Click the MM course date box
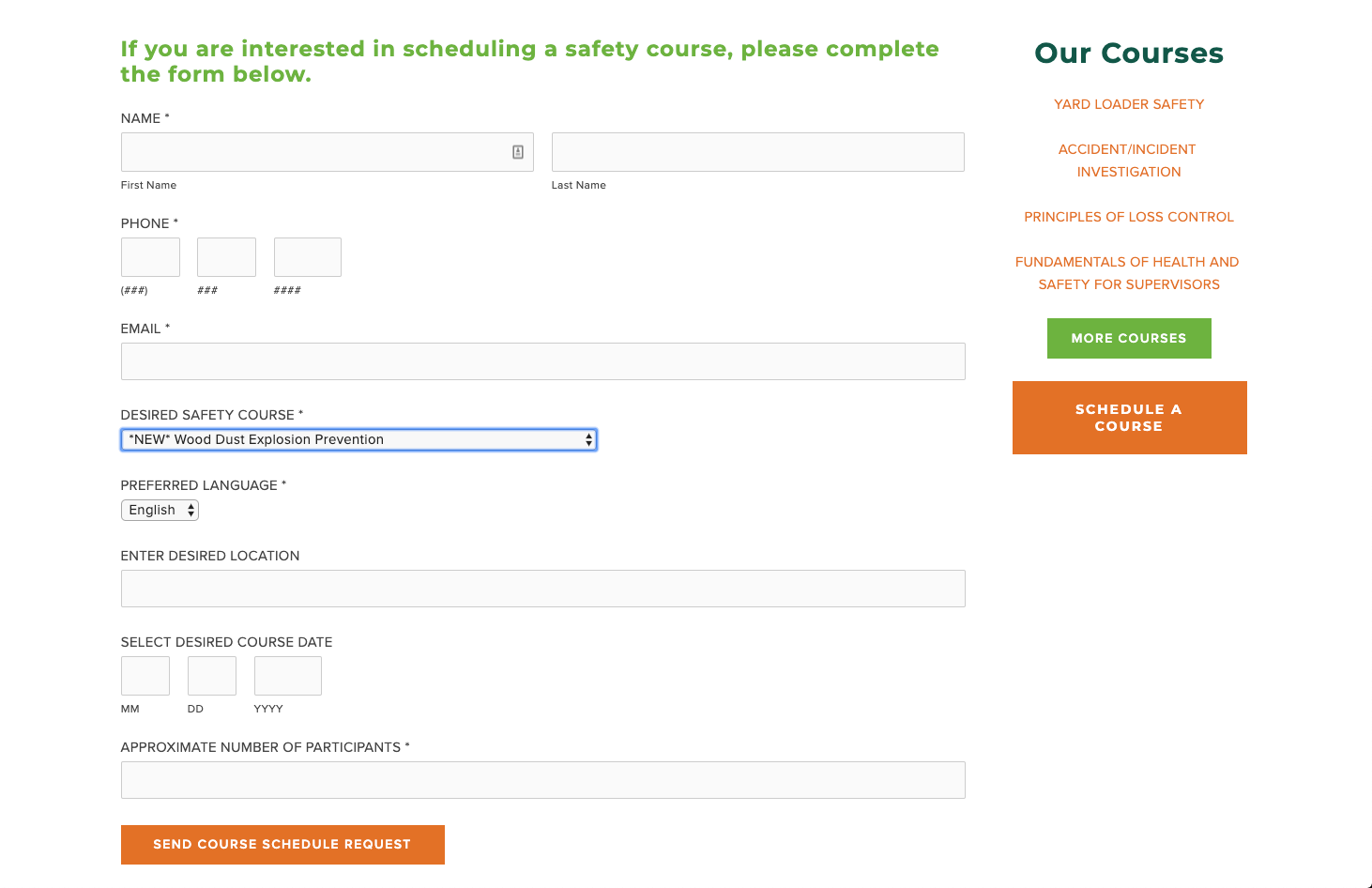Screen dimensions: 1372x888 point(145,676)
